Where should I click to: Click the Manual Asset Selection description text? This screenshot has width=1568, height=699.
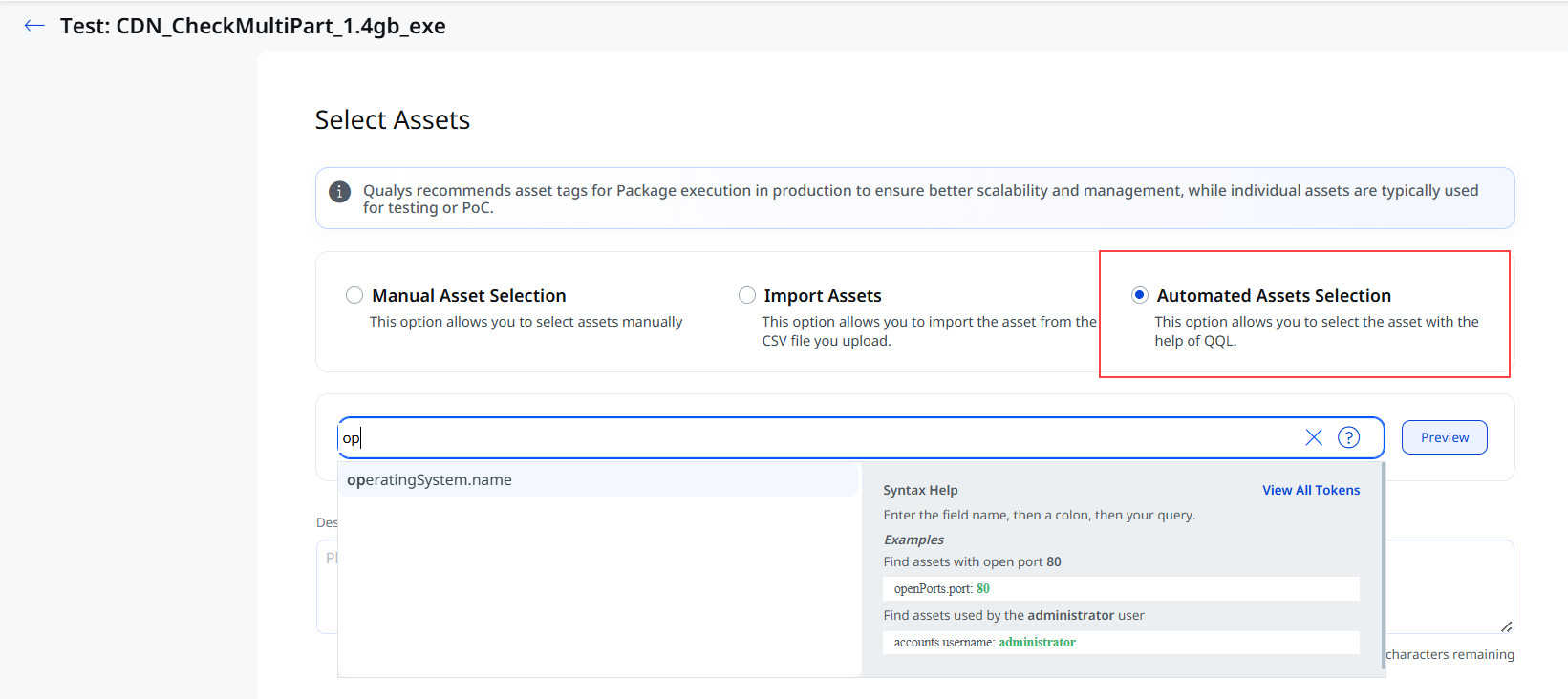[x=526, y=322]
